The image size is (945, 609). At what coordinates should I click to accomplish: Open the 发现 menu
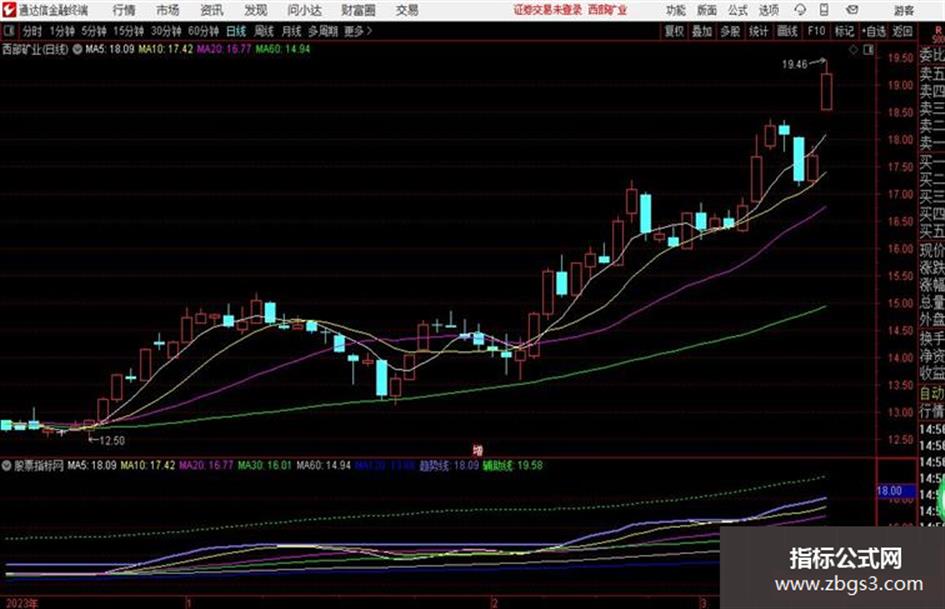256,10
